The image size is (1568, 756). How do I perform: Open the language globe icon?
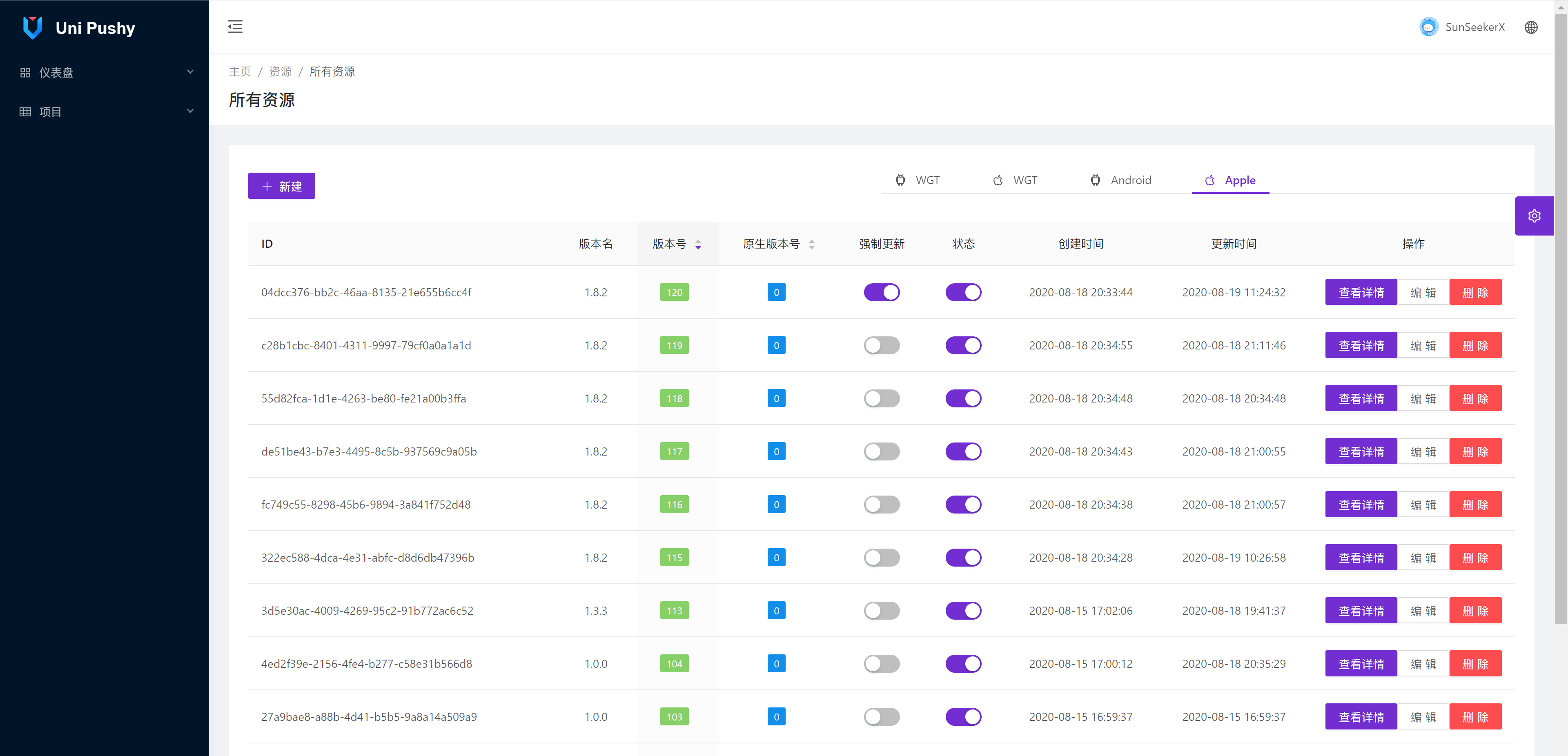(x=1531, y=27)
